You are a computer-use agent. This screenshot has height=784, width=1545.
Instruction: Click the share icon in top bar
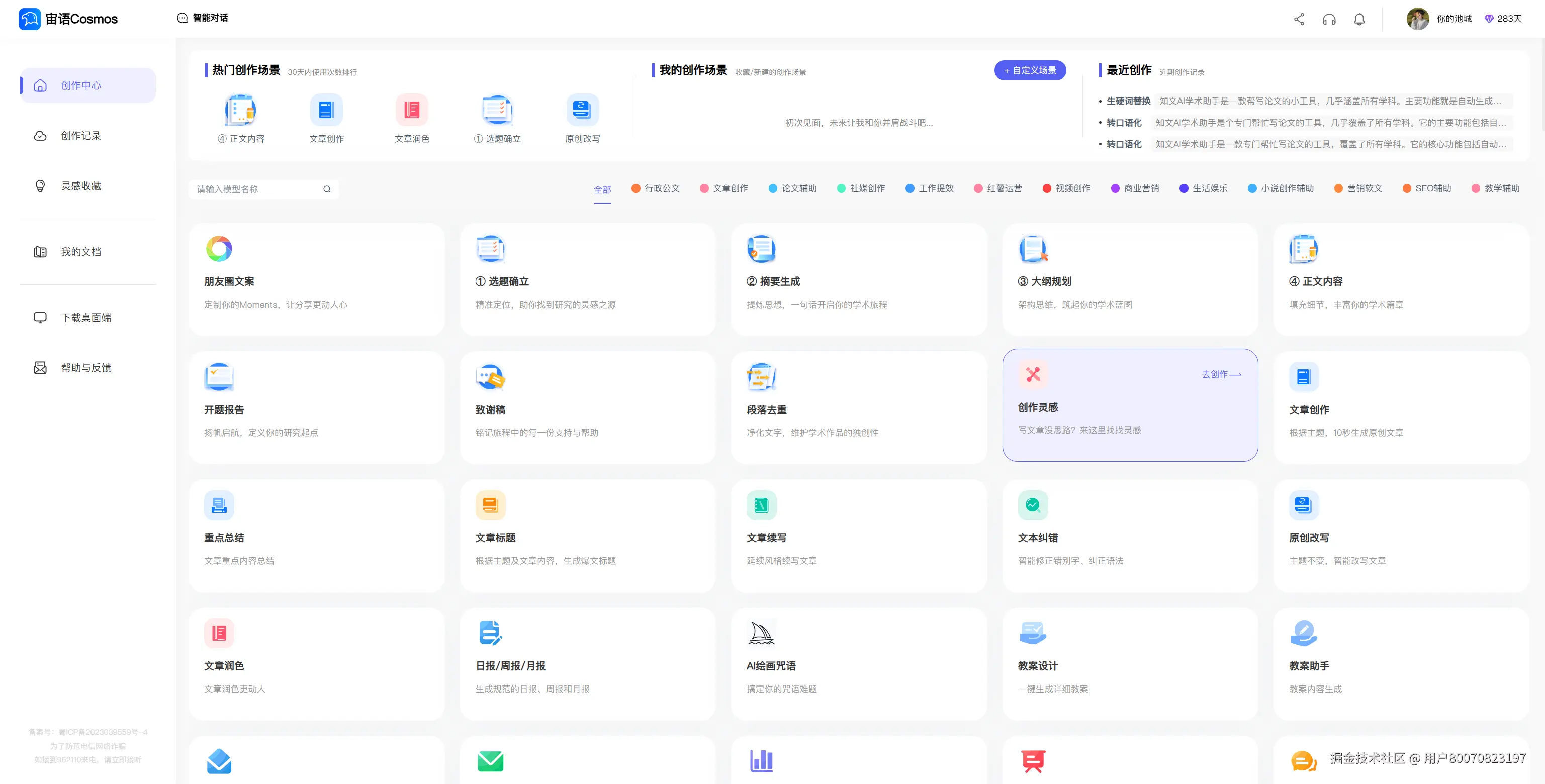coord(1299,19)
